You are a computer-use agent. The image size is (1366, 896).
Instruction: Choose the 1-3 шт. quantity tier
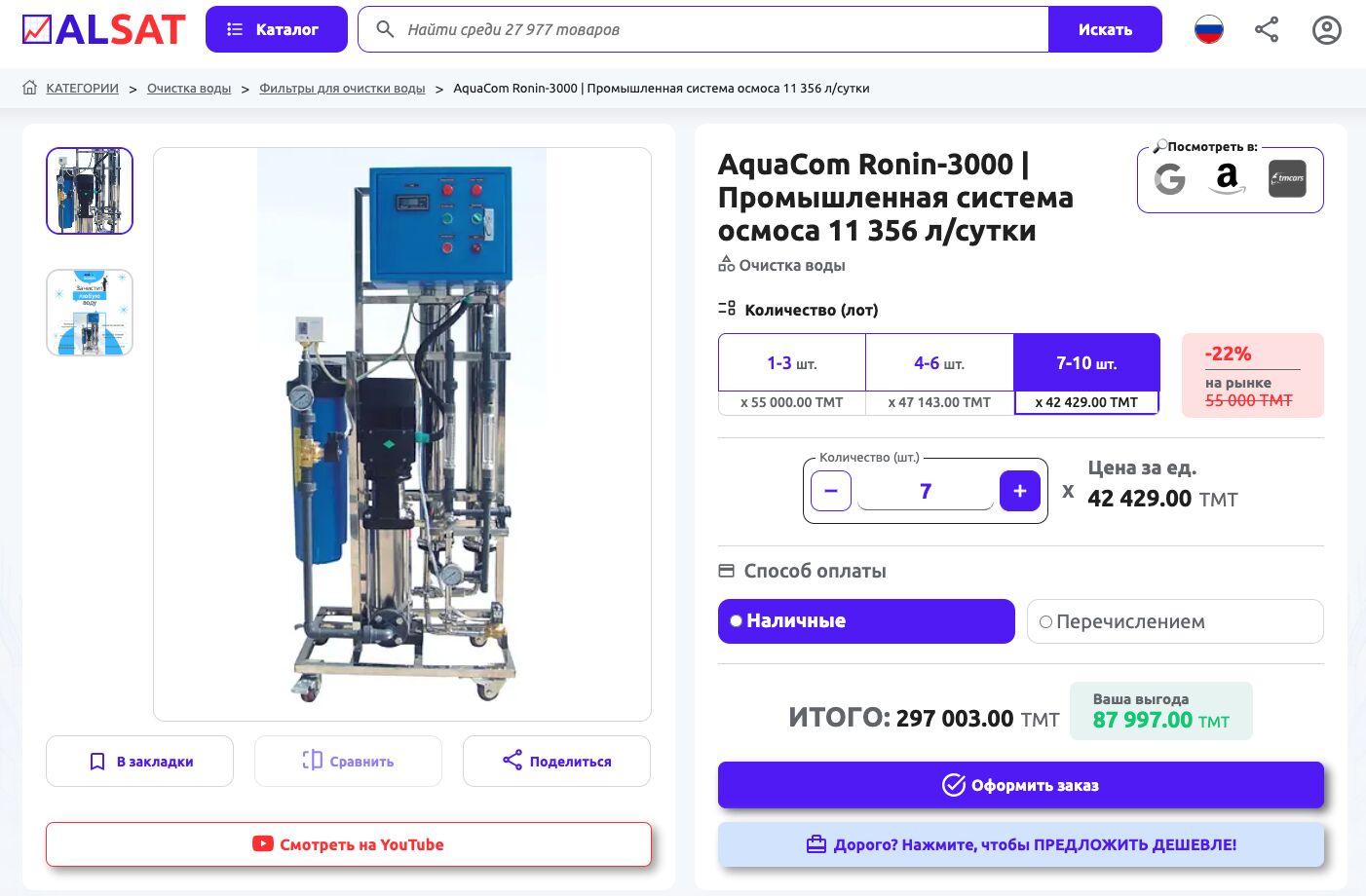pos(791,363)
